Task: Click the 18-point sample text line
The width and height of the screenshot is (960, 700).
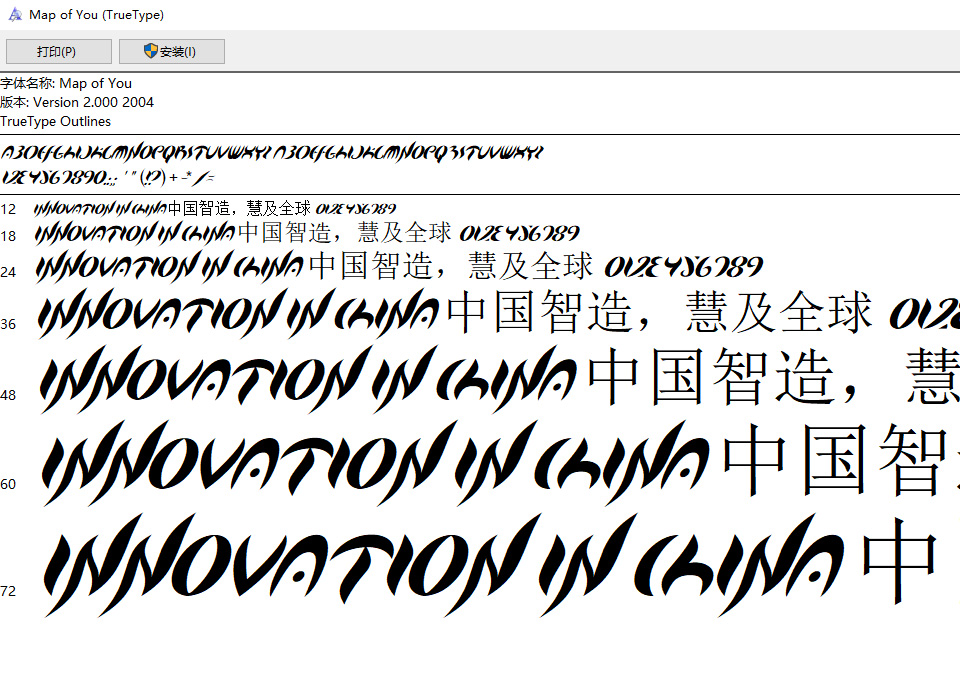Action: pos(307,233)
